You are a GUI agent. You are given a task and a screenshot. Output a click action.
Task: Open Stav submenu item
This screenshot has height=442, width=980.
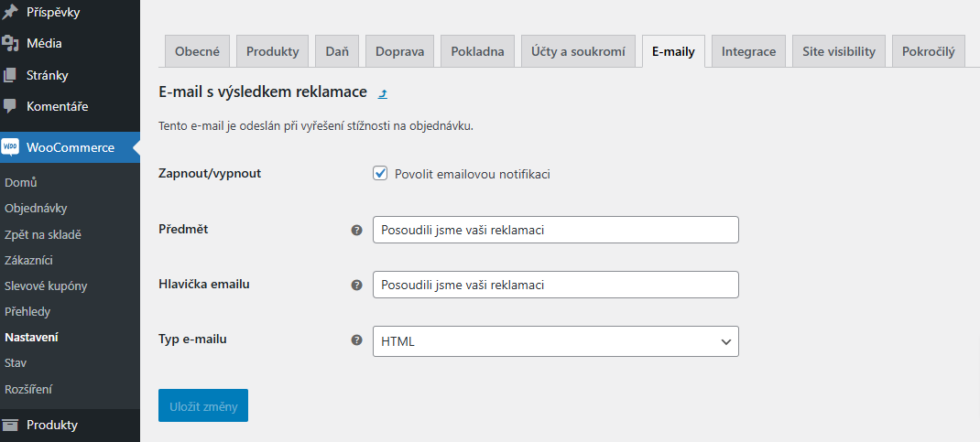coord(16,363)
